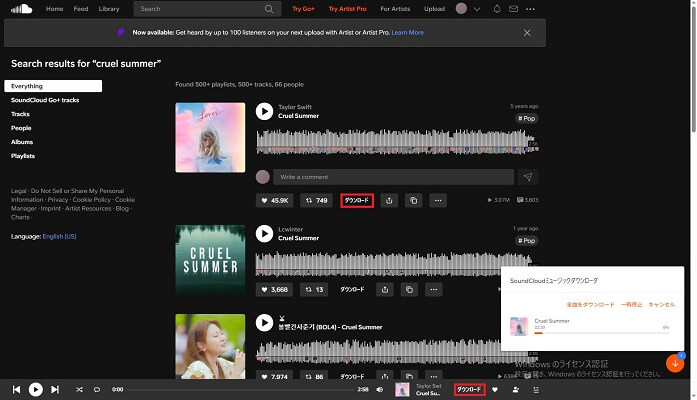697x400 pixels.
Task: Like Taylor Swift track (45.9K)
Action: tap(275, 200)
